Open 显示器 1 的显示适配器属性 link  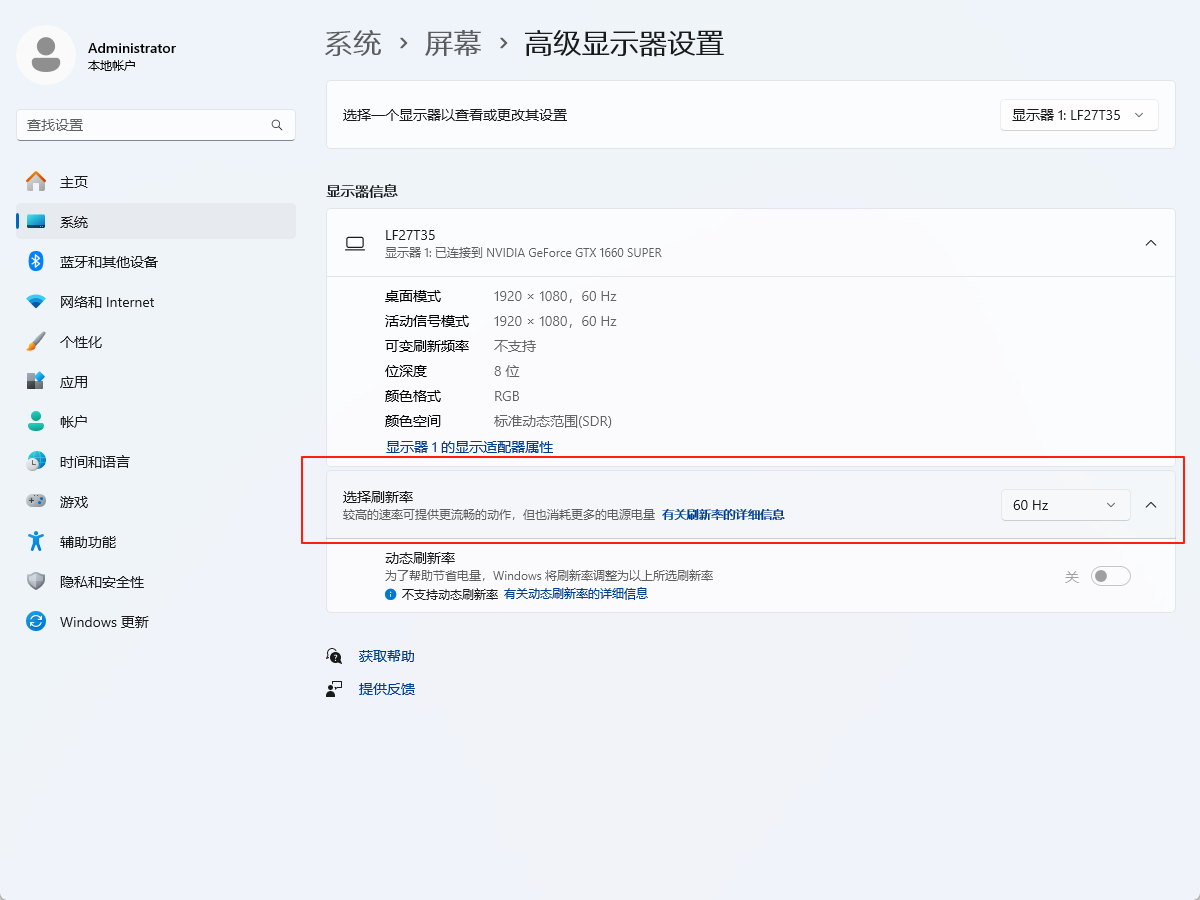tap(467, 447)
